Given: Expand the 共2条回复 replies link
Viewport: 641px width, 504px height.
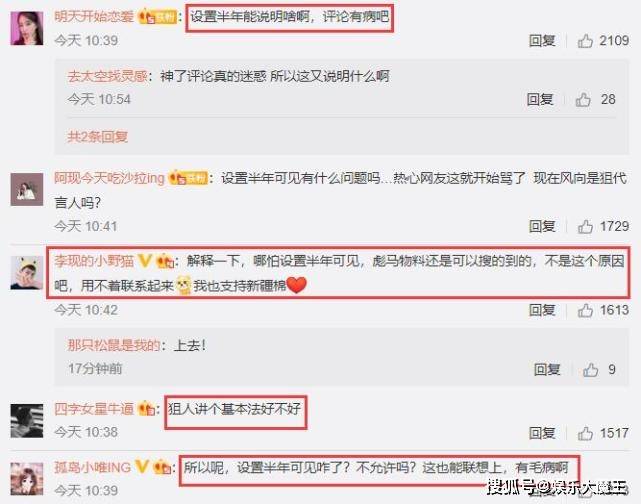Looking at the screenshot, I should tap(97, 137).
